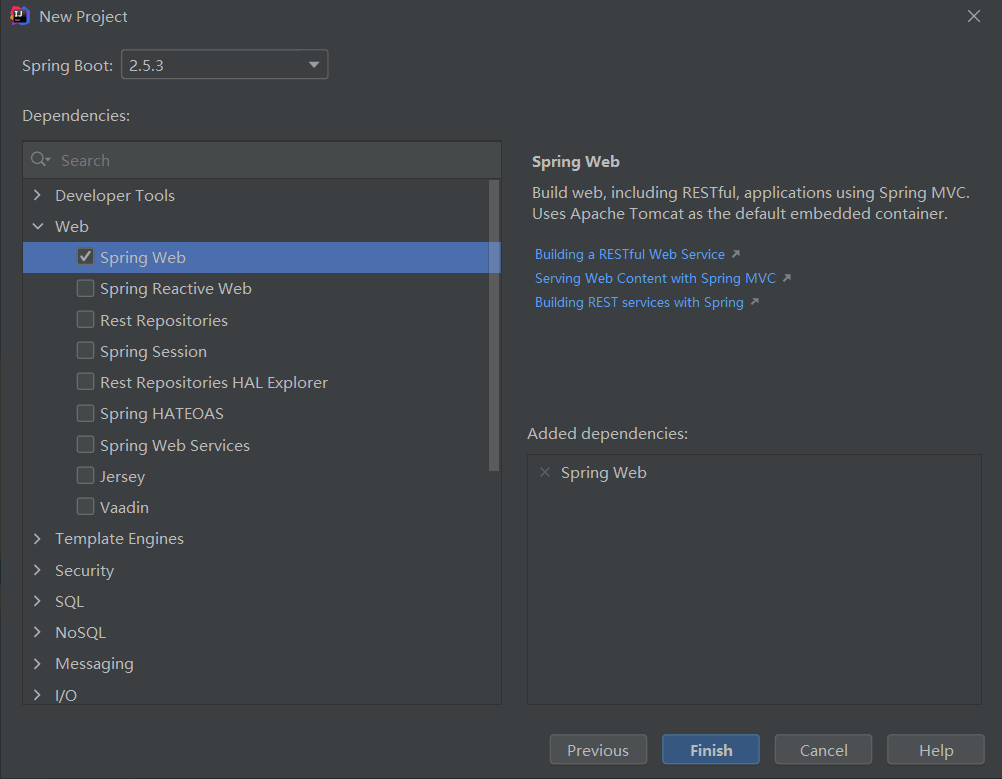Uncheck the Spring Web checkbox
This screenshot has height=779, width=1002.
(85, 257)
